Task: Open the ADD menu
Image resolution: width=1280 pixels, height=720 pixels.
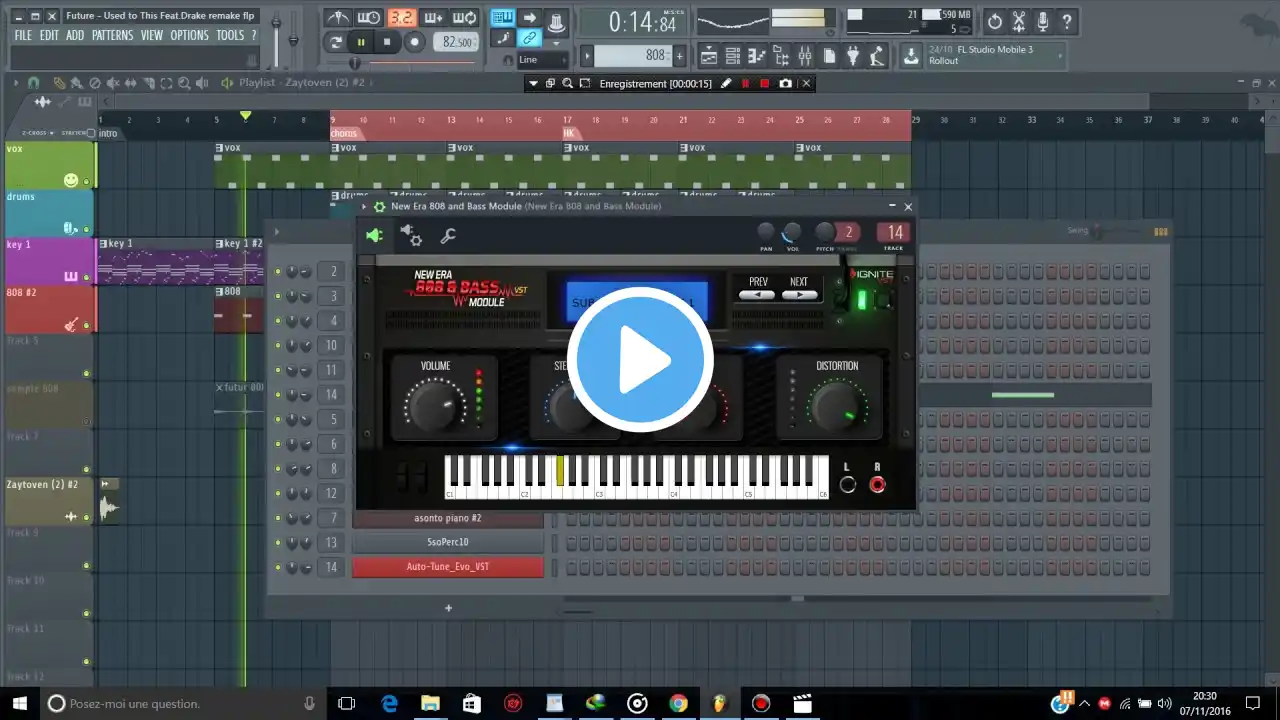Action: (x=75, y=35)
